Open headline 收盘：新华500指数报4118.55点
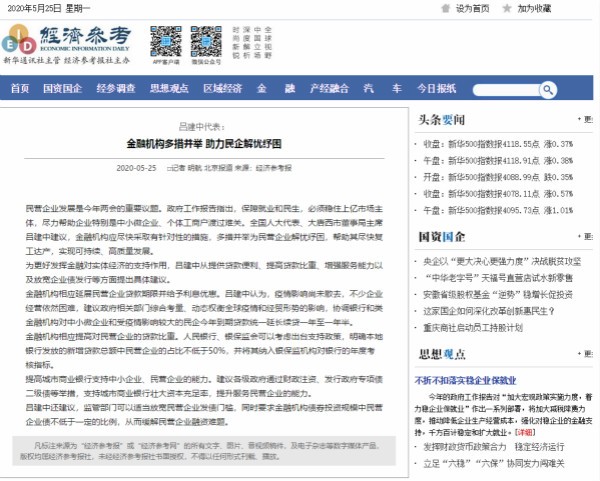600x481 pixels. (498, 144)
